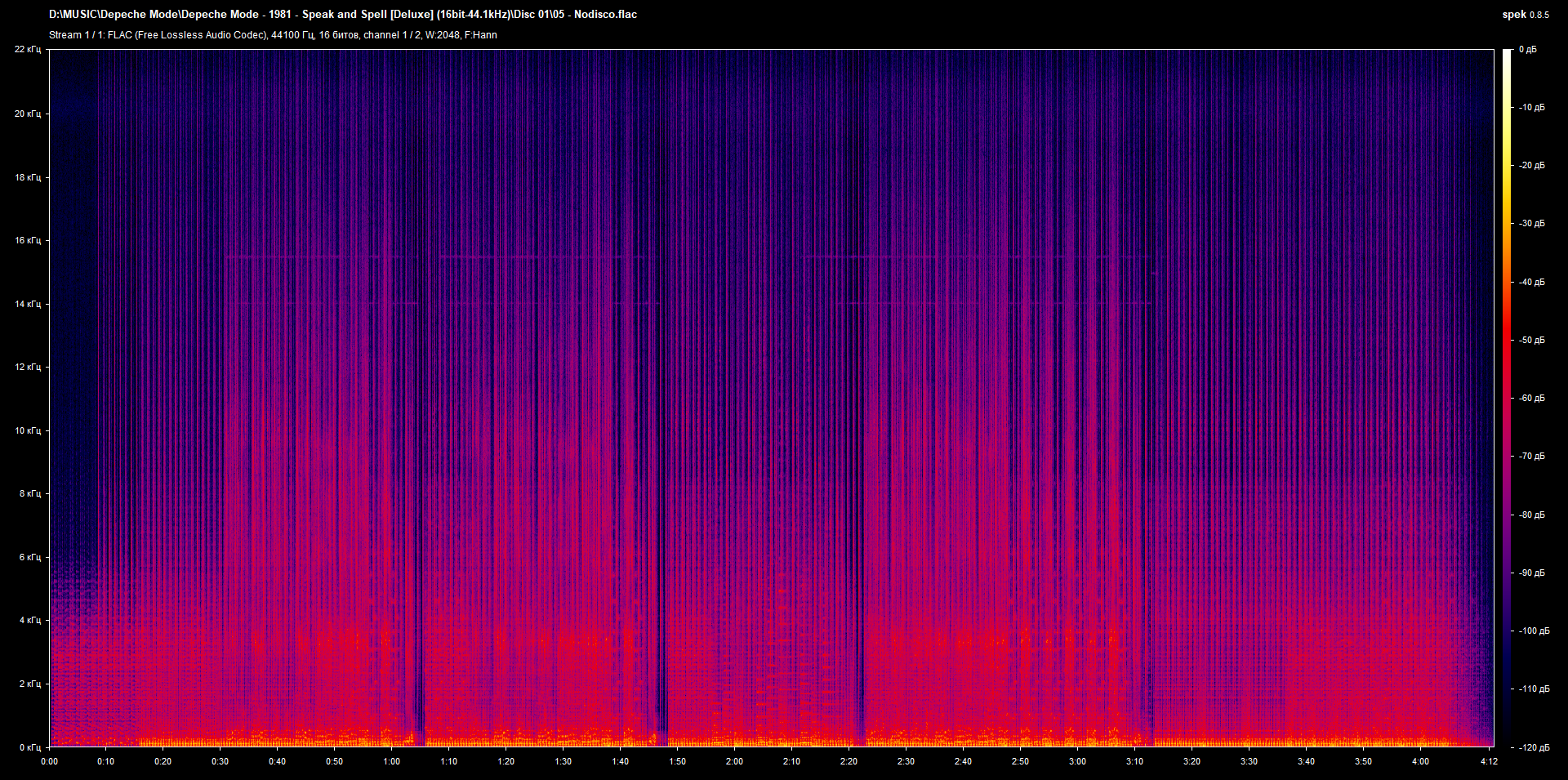The width and height of the screenshot is (1568, 780).
Task: Click the spek logo text
Action: (1513, 15)
